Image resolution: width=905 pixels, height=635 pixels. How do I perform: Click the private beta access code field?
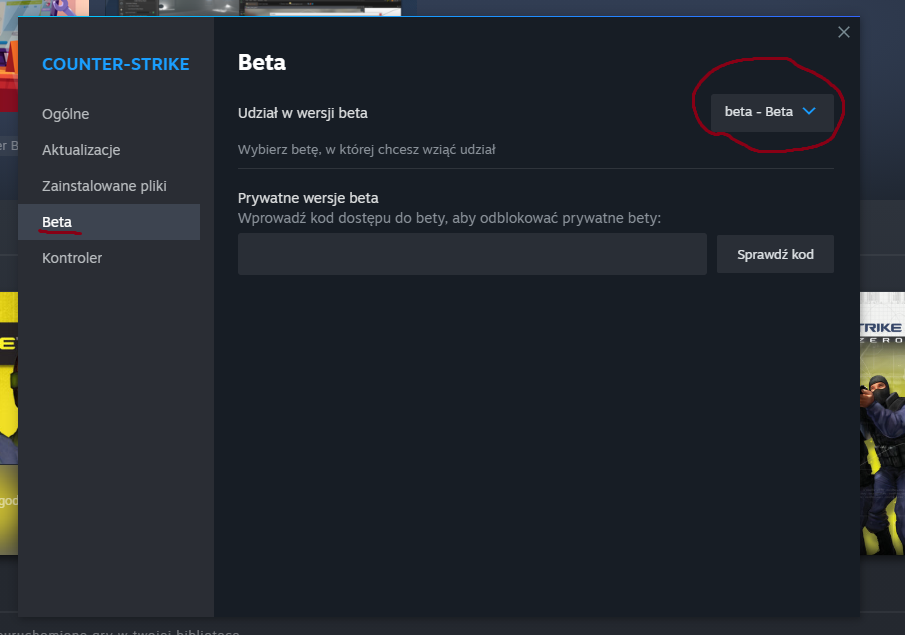pos(472,254)
